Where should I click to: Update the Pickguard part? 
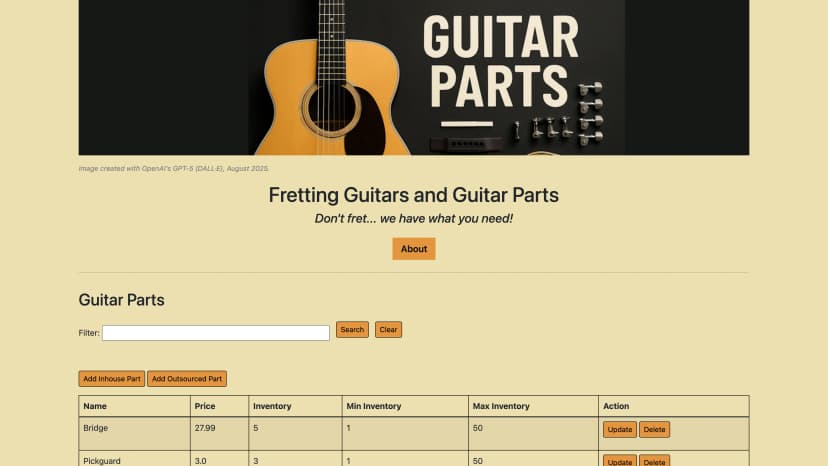(619, 462)
